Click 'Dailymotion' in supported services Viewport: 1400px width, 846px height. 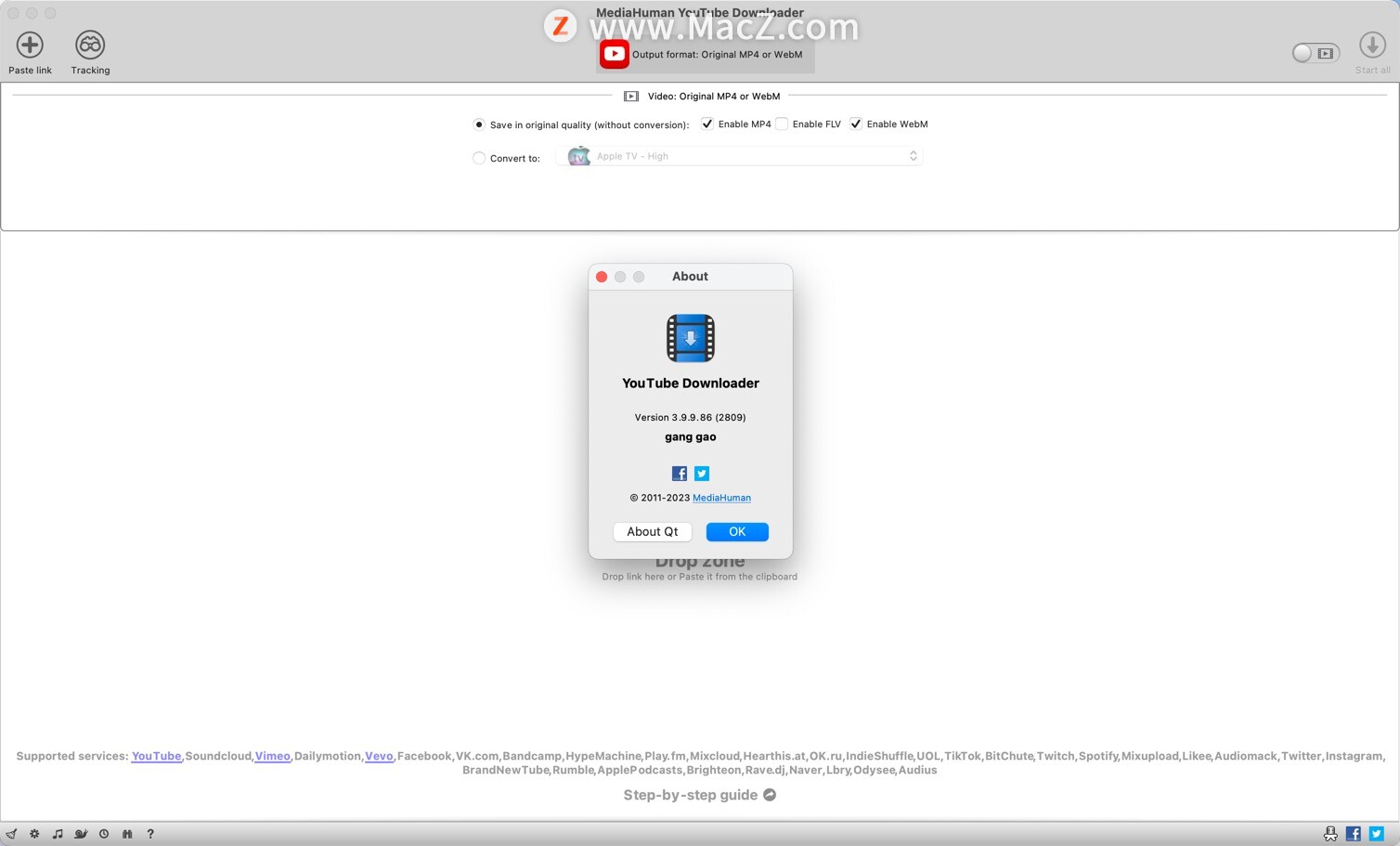pos(328,756)
